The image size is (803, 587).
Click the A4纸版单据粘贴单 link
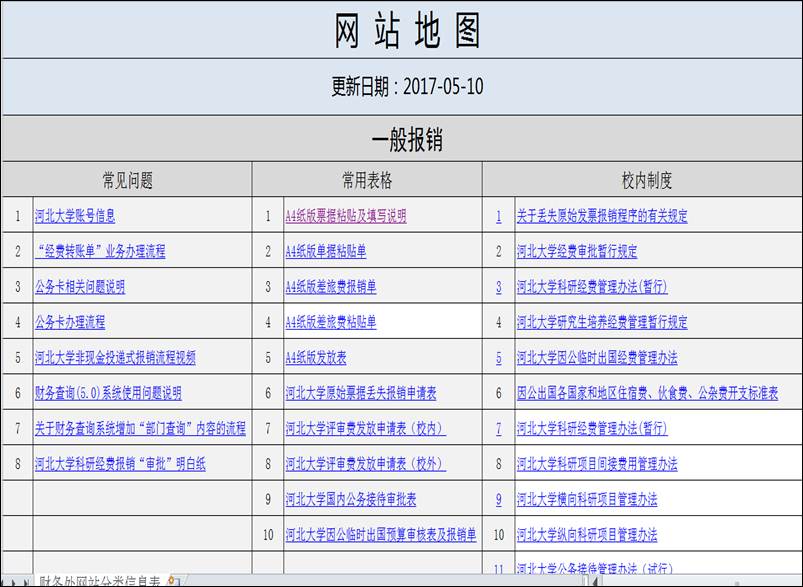pyautogui.click(x=326, y=252)
